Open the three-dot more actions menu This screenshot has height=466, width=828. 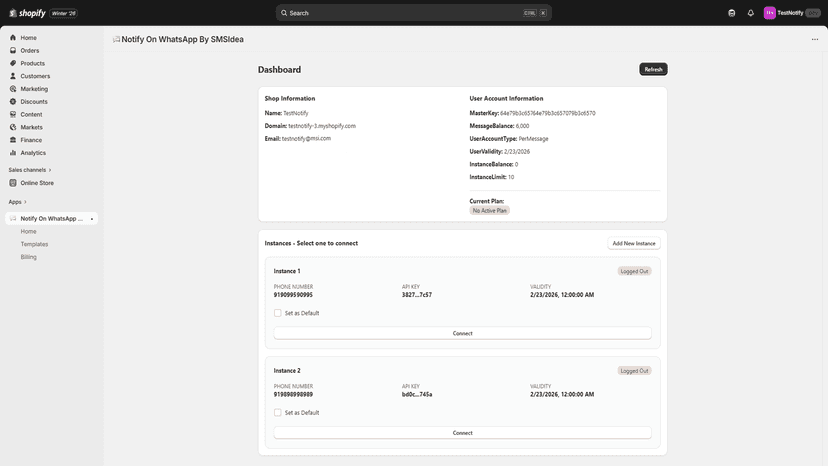tap(815, 40)
